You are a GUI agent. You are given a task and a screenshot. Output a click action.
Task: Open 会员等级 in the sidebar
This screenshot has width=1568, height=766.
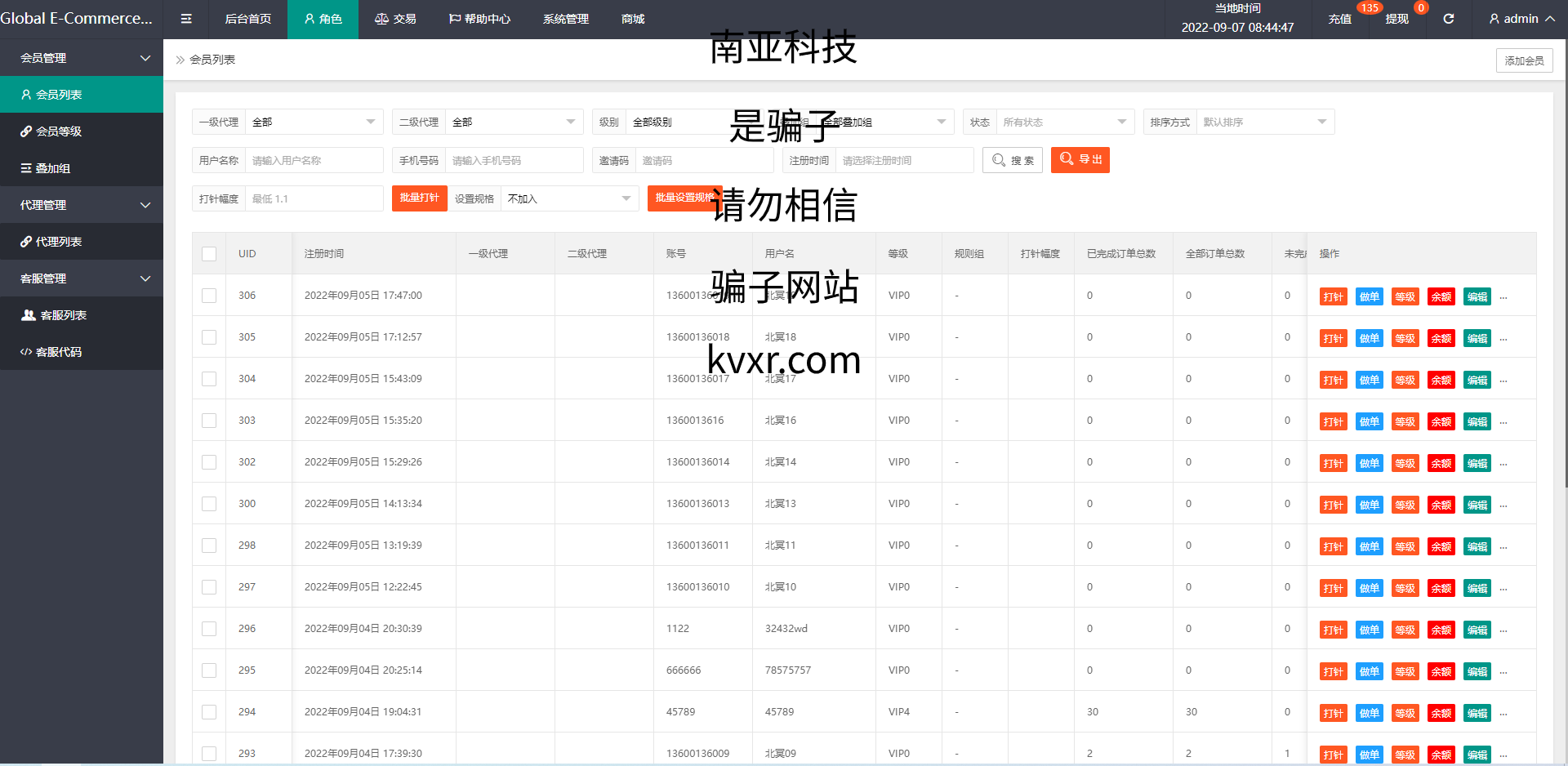[x=82, y=131]
